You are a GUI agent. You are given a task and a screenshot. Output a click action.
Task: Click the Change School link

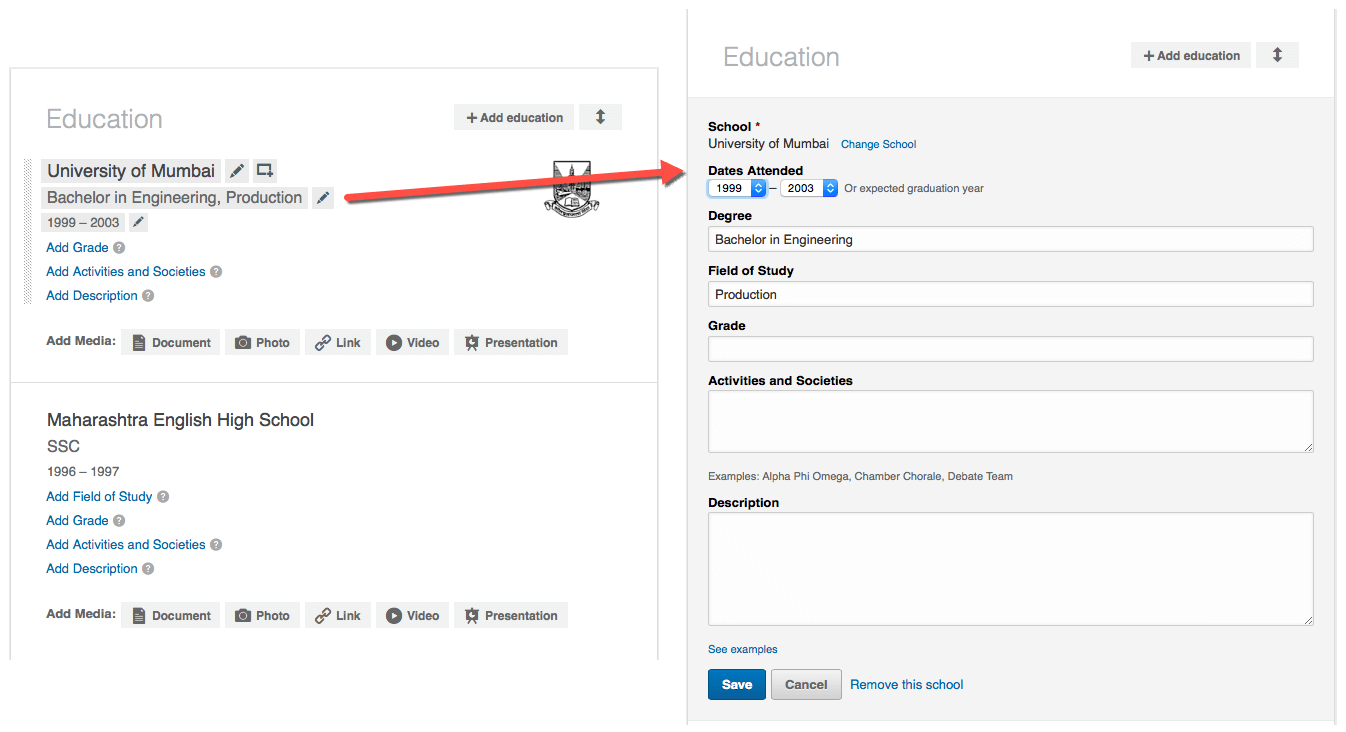(878, 143)
